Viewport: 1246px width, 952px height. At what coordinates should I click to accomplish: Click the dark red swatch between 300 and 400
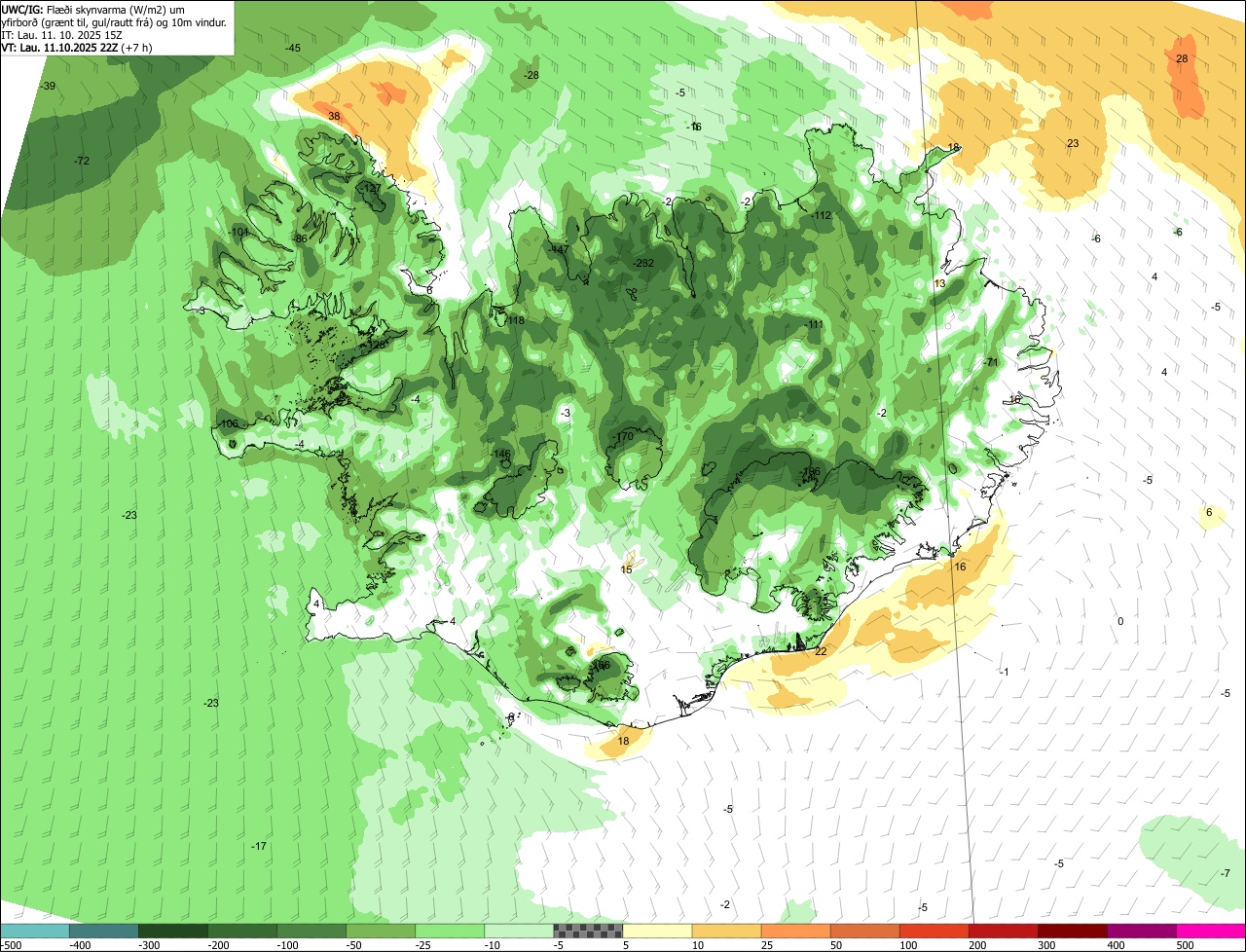click(x=1072, y=931)
